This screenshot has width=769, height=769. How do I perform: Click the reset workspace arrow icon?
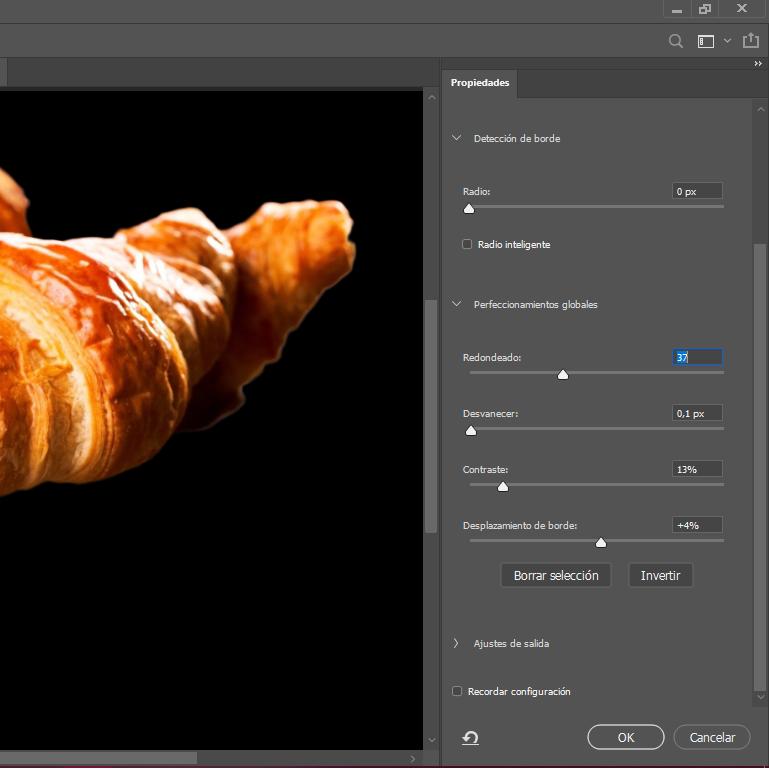click(470, 738)
